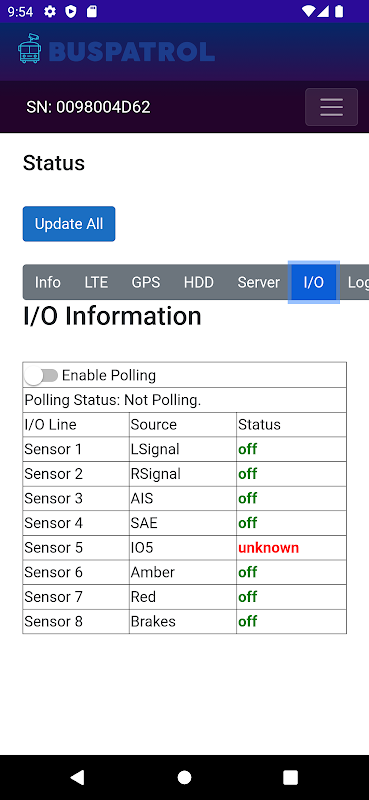Select the highlighted I/O tab

coord(314,282)
